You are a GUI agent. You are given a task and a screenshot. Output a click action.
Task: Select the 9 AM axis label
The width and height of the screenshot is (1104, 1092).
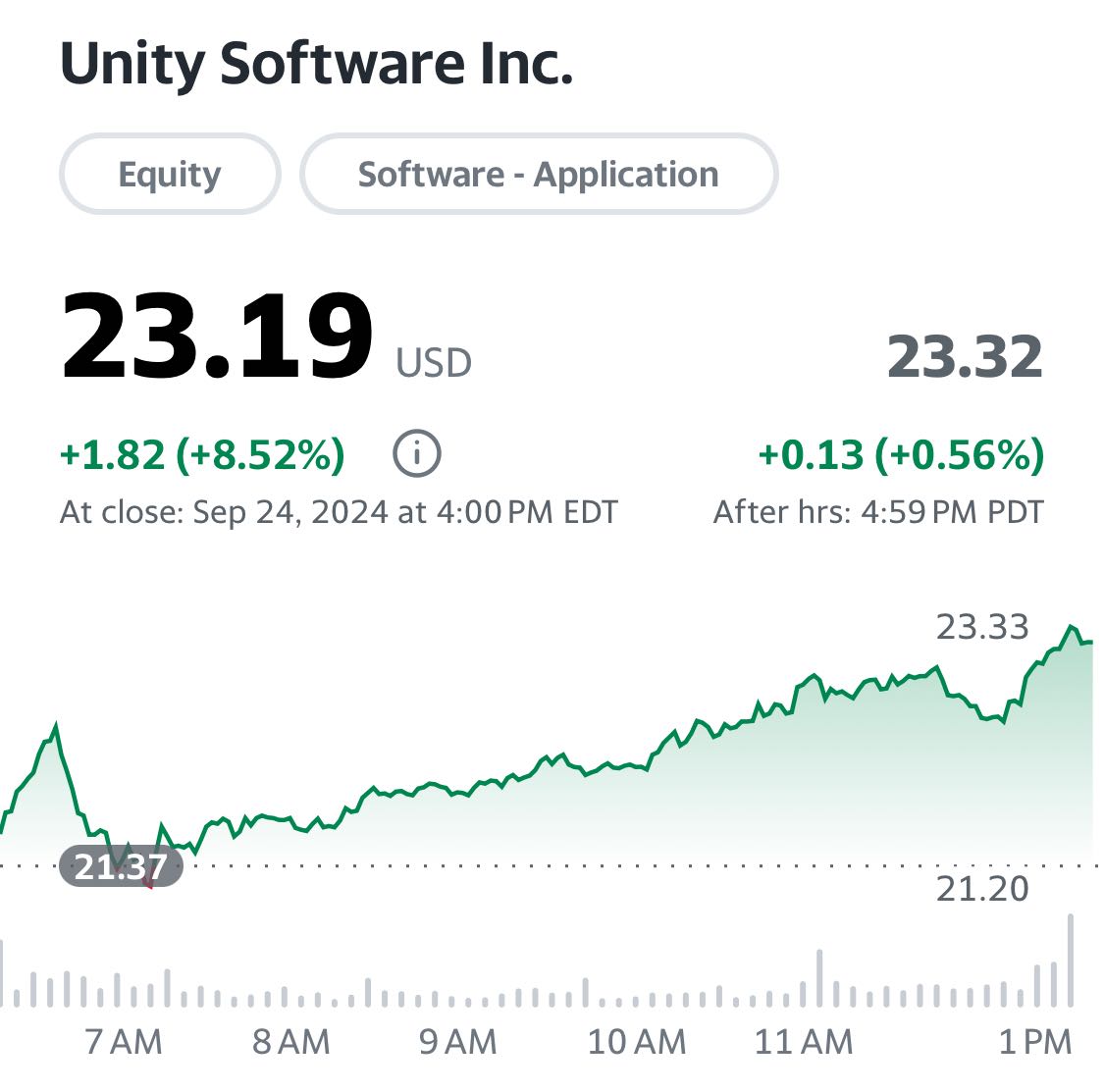pos(457,1042)
